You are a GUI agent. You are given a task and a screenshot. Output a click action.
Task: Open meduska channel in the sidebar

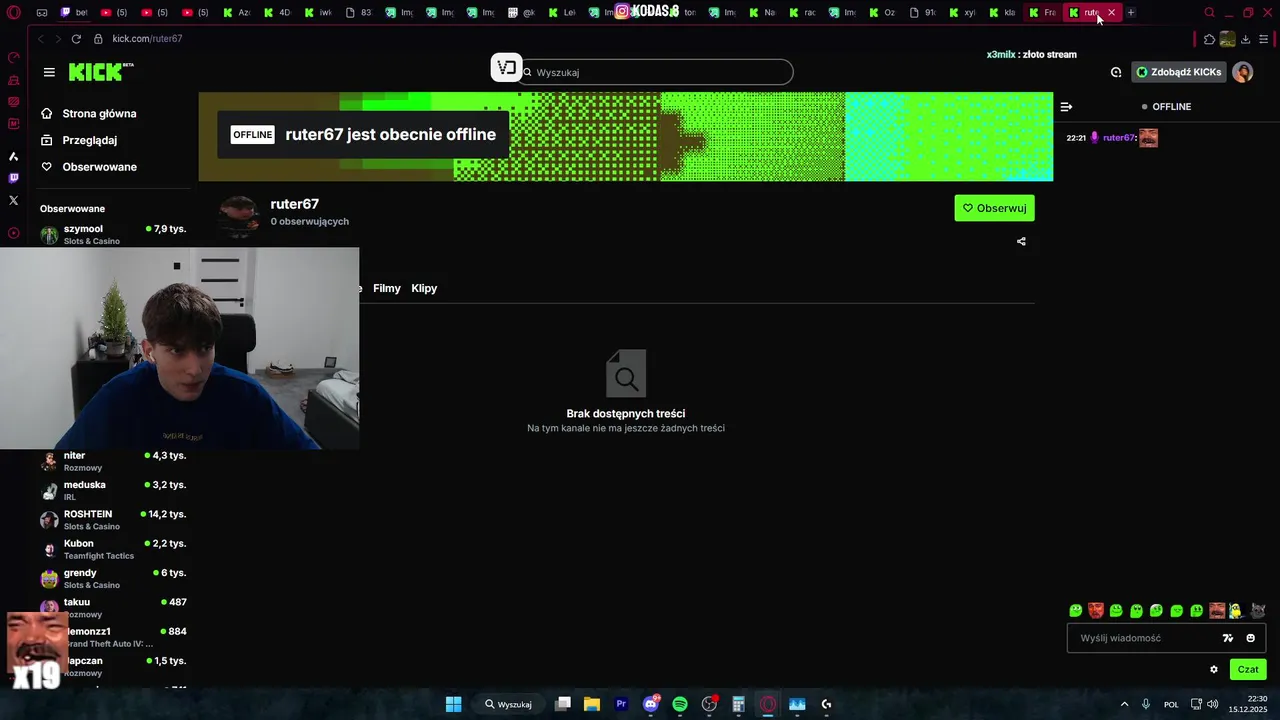pyautogui.click(x=113, y=490)
